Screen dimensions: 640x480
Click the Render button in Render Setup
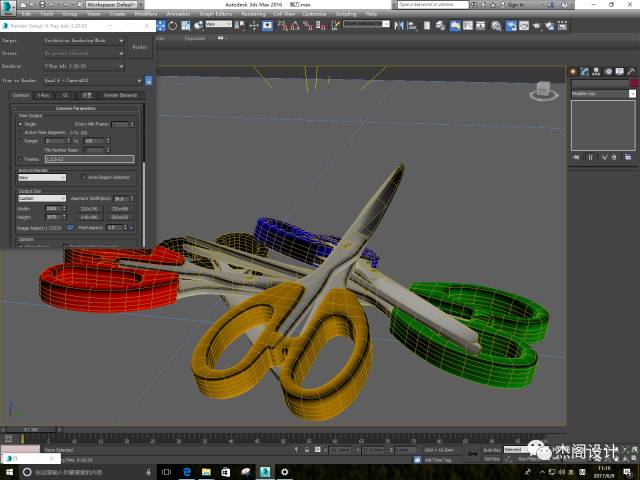(140, 47)
